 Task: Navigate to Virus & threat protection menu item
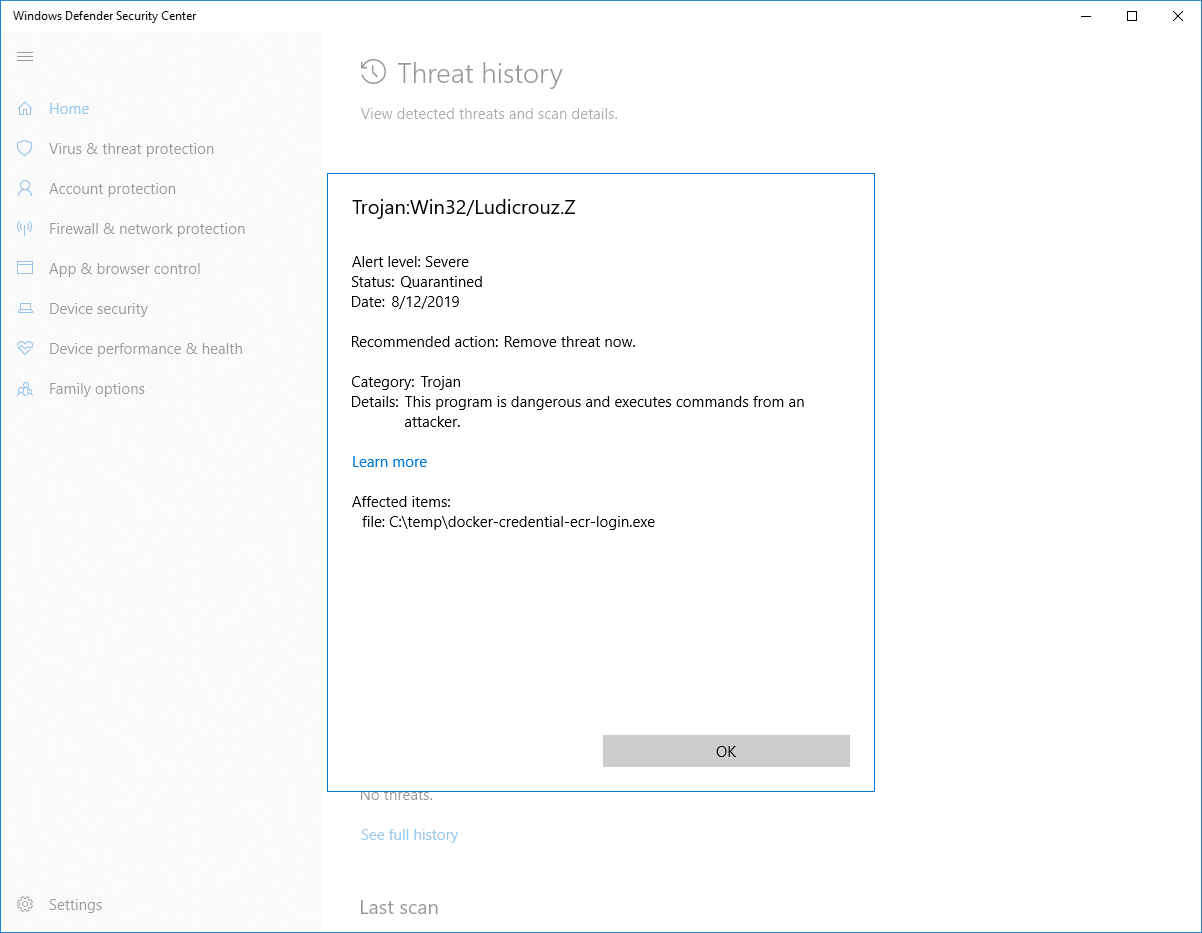coord(131,148)
